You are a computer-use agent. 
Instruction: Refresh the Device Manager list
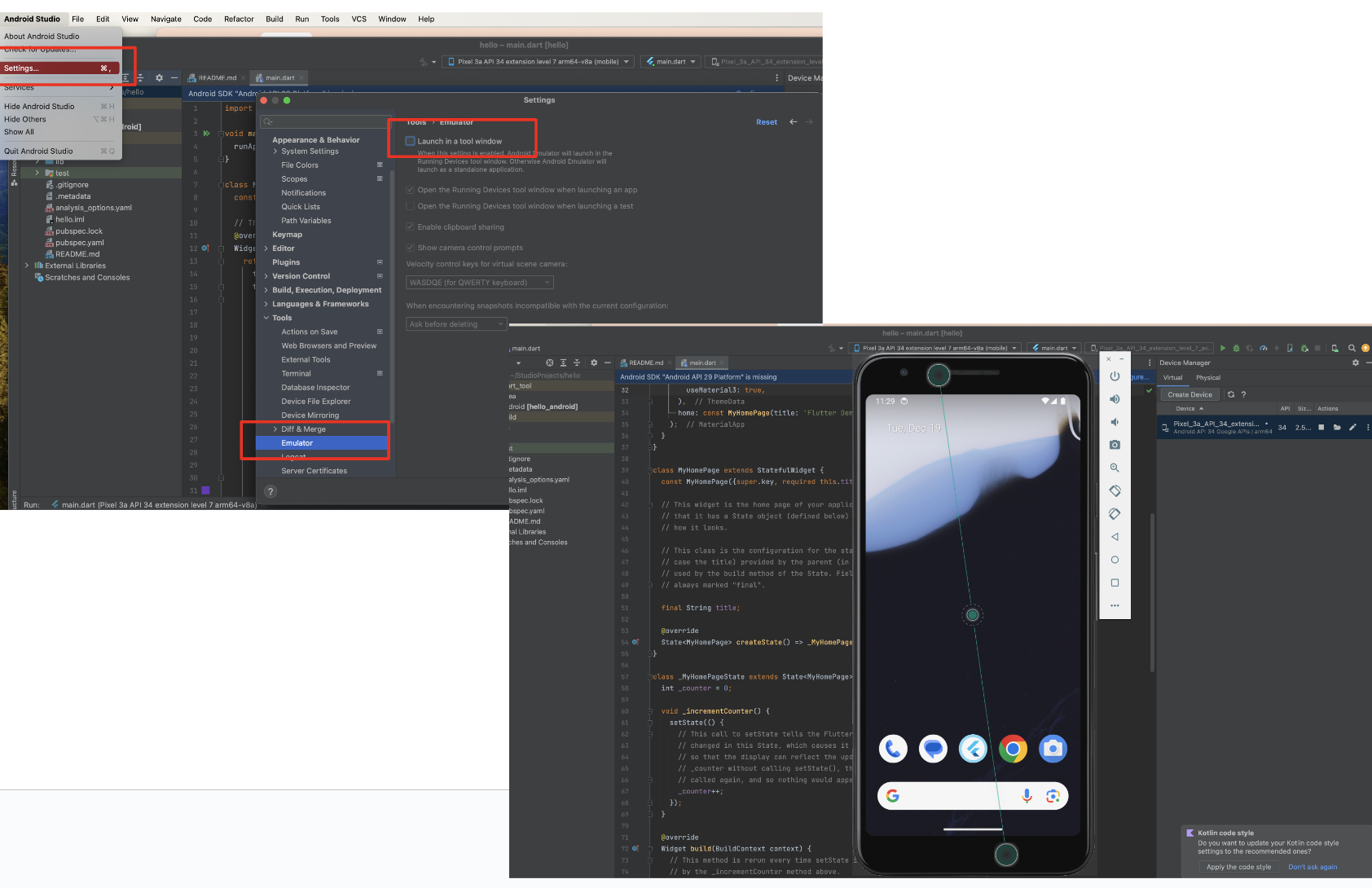pos(1231,394)
